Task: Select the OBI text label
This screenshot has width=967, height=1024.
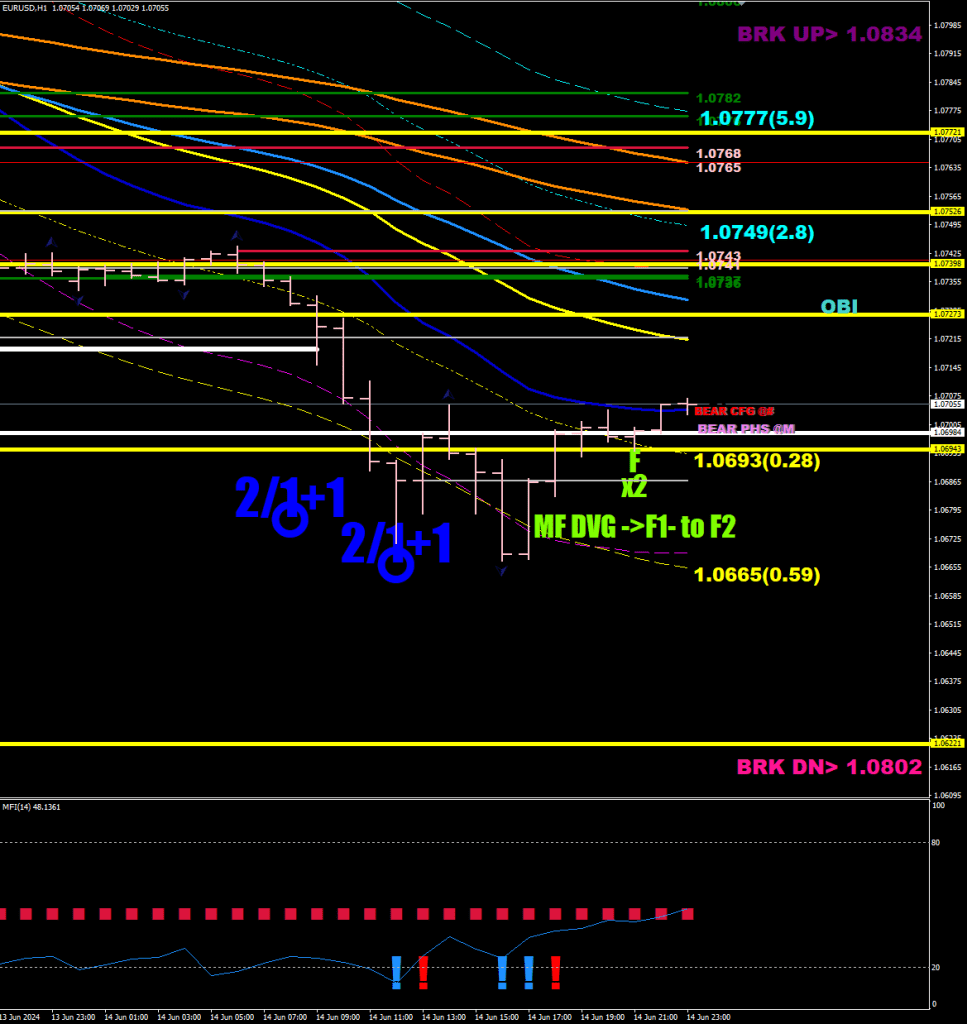Action: coord(839,307)
